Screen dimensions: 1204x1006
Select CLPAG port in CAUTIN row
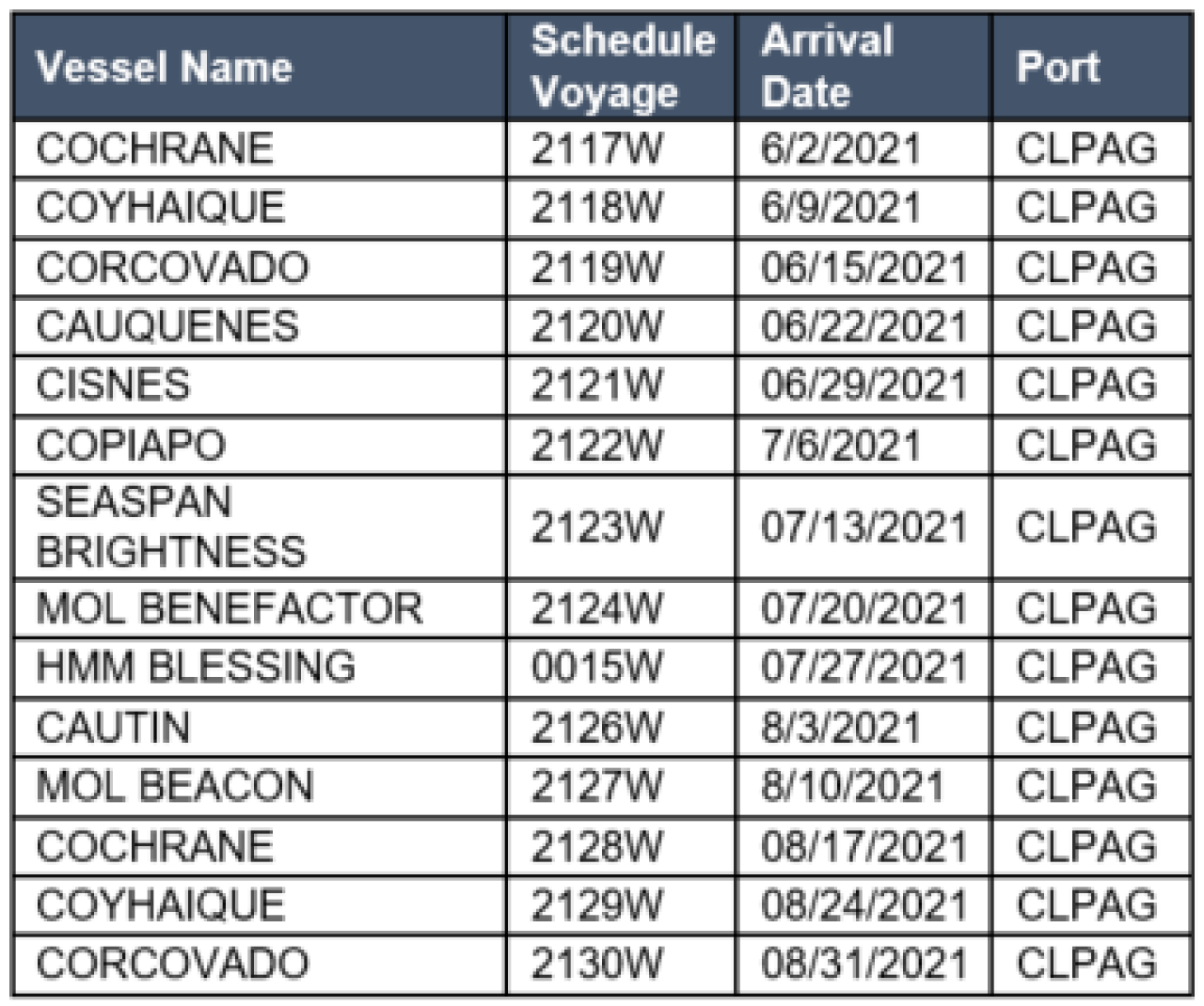click(x=1091, y=727)
